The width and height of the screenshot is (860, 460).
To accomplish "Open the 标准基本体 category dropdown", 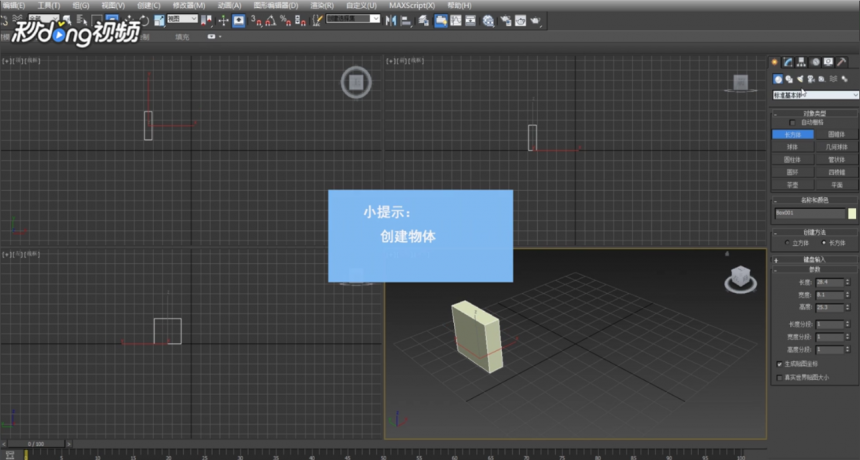I will 815,95.
